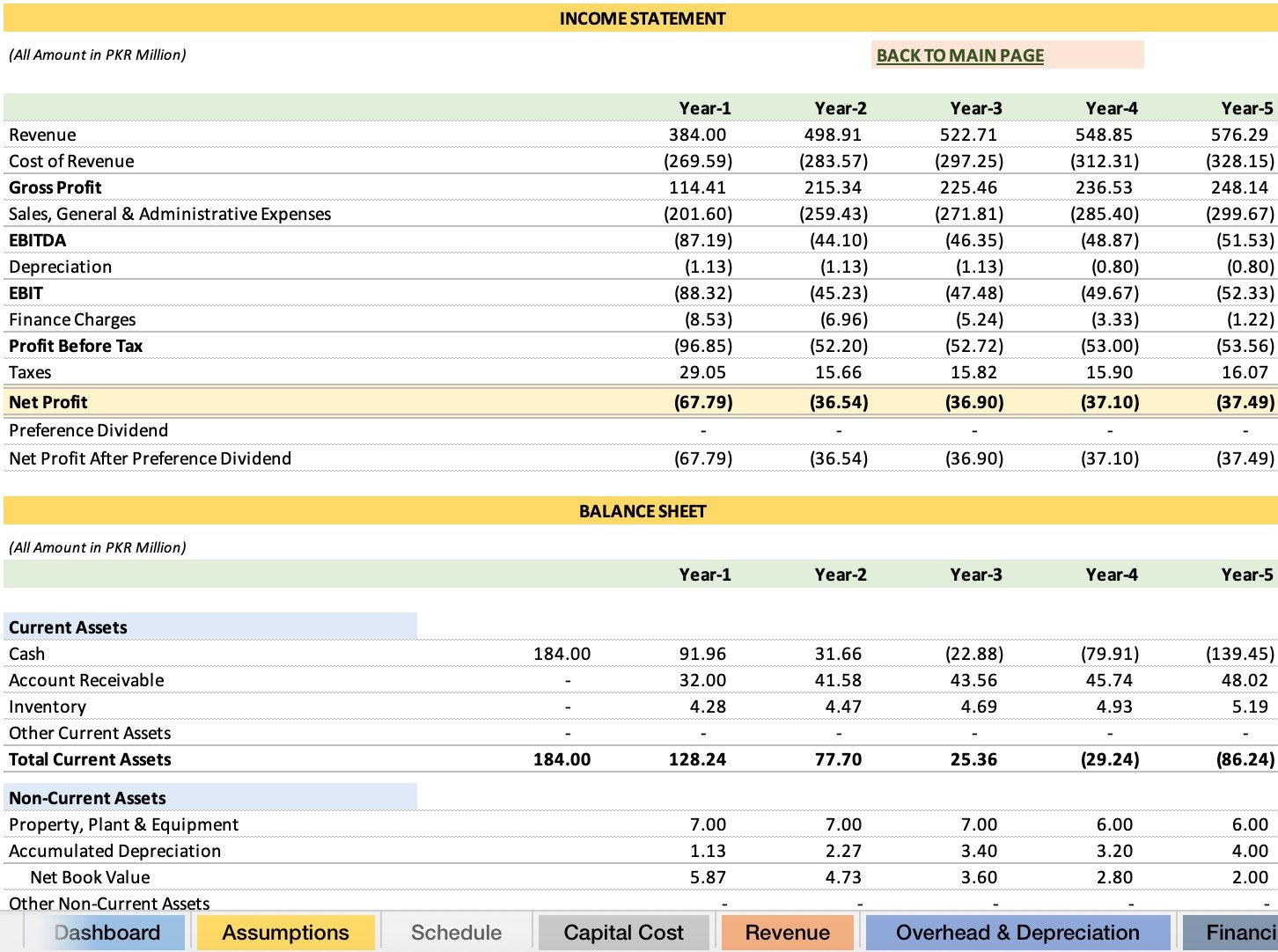Image resolution: width=1278 pixels, height=952 pixels.
Task: Select Year-5 header in balance sheet
Action: [x=1247, y=575]
